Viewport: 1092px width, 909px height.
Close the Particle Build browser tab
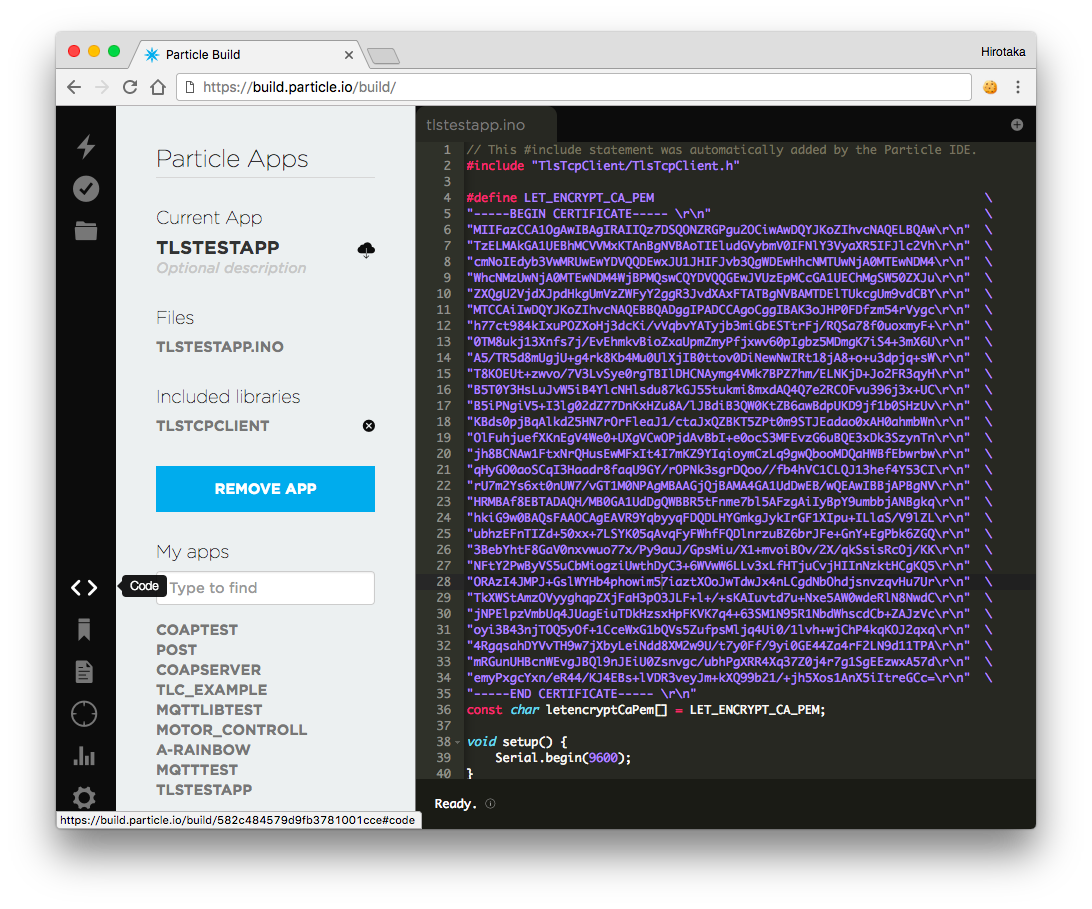(x=349, y=55)
